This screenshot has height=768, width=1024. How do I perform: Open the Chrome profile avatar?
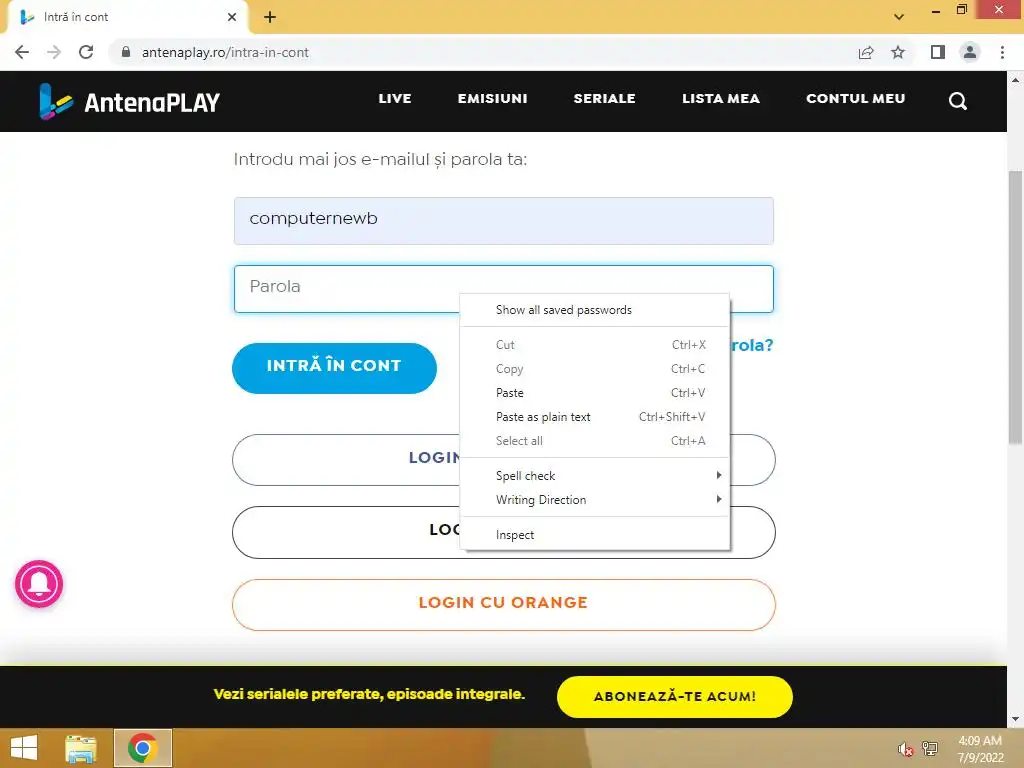[970, 52]
